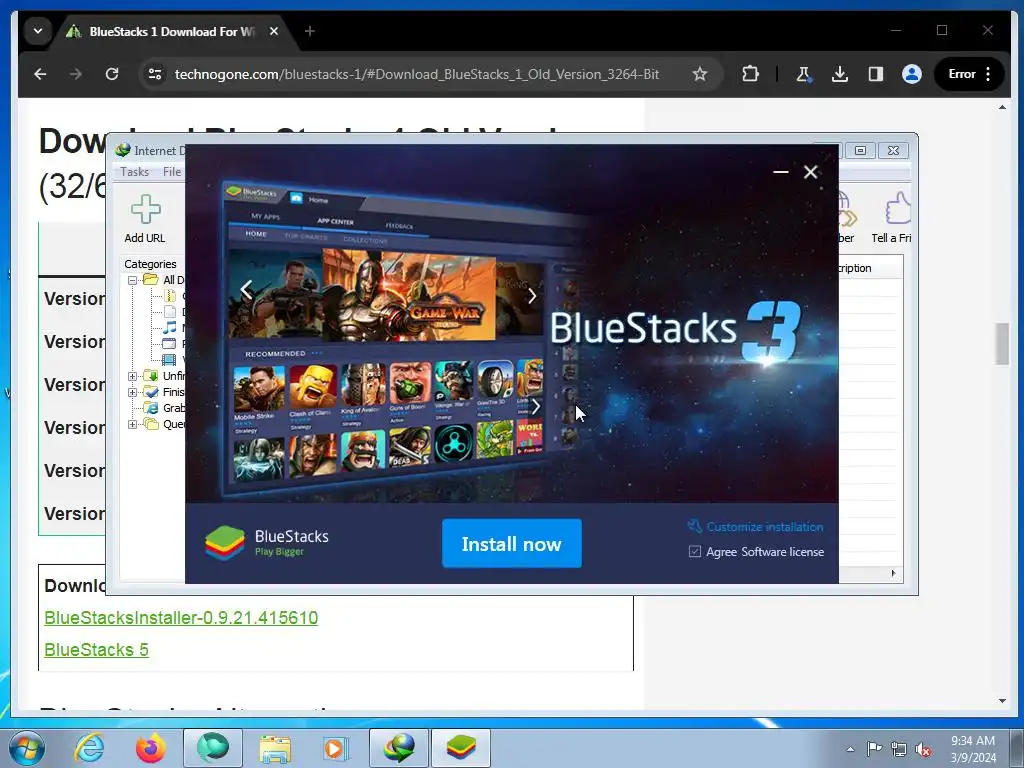Image resolution: width=1024 pixels, height=768 pixels.
Task: Click the Error menu button in Chrome
Action: pyautogui.click(x=970, y=74)
